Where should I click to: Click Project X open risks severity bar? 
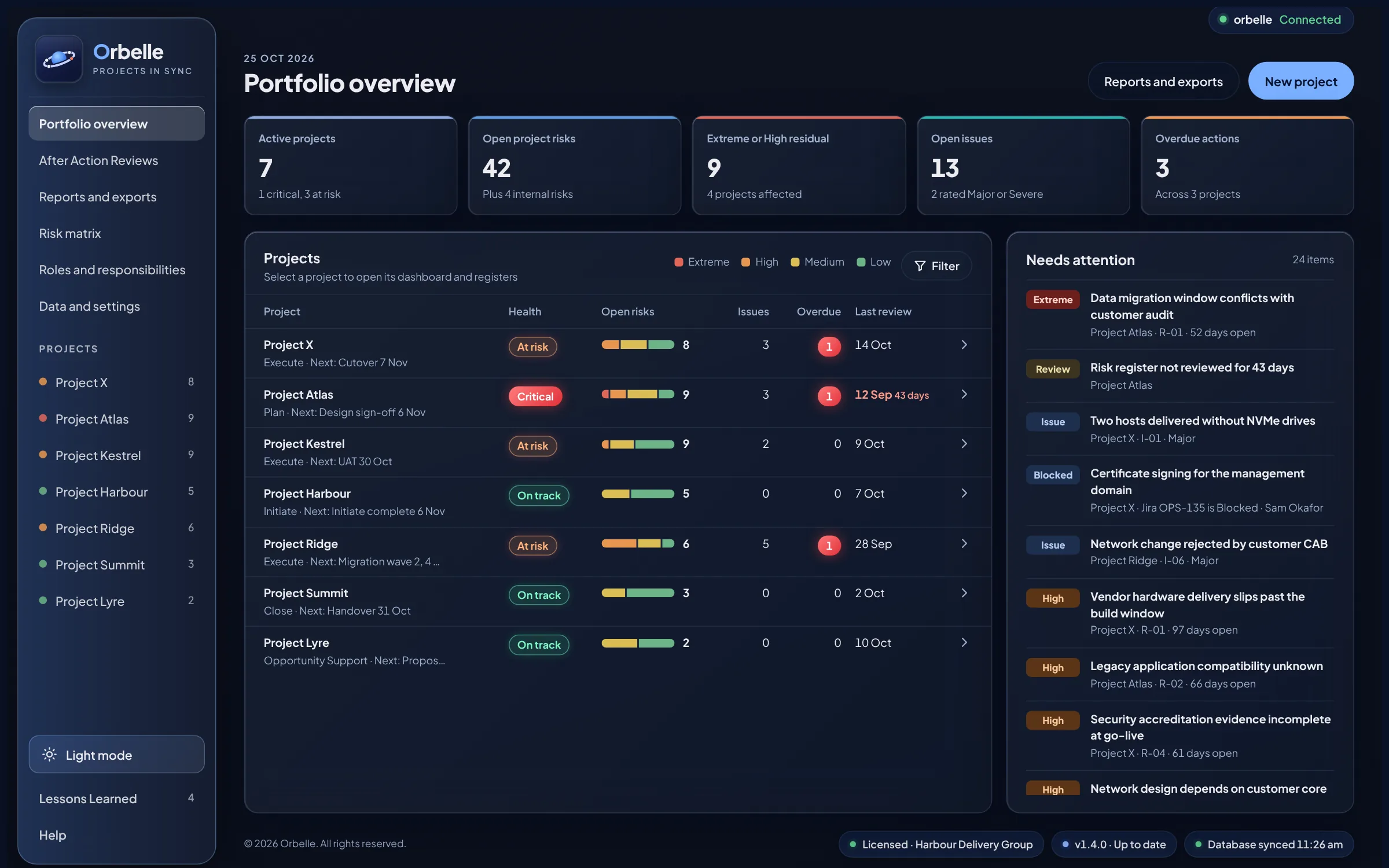coord(638,345)
